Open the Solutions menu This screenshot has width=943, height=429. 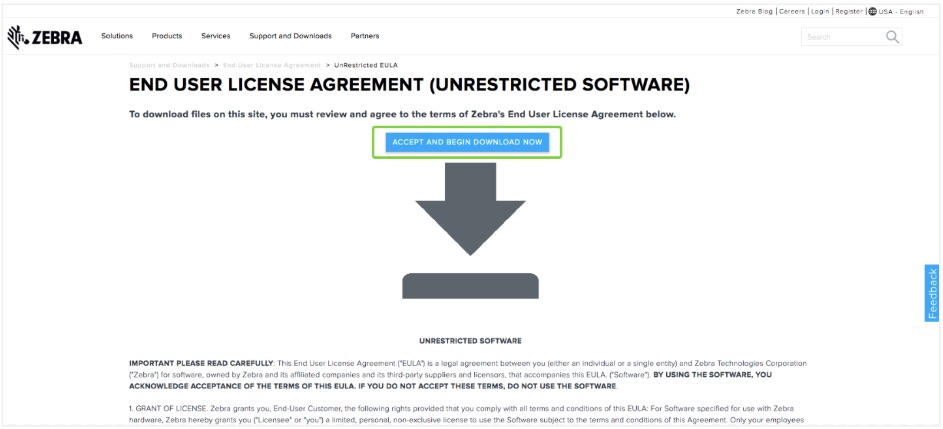coord(117,36)
